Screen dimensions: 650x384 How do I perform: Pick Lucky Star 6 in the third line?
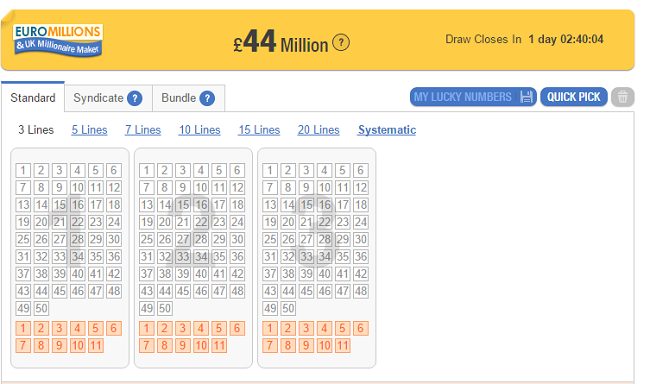361,328
